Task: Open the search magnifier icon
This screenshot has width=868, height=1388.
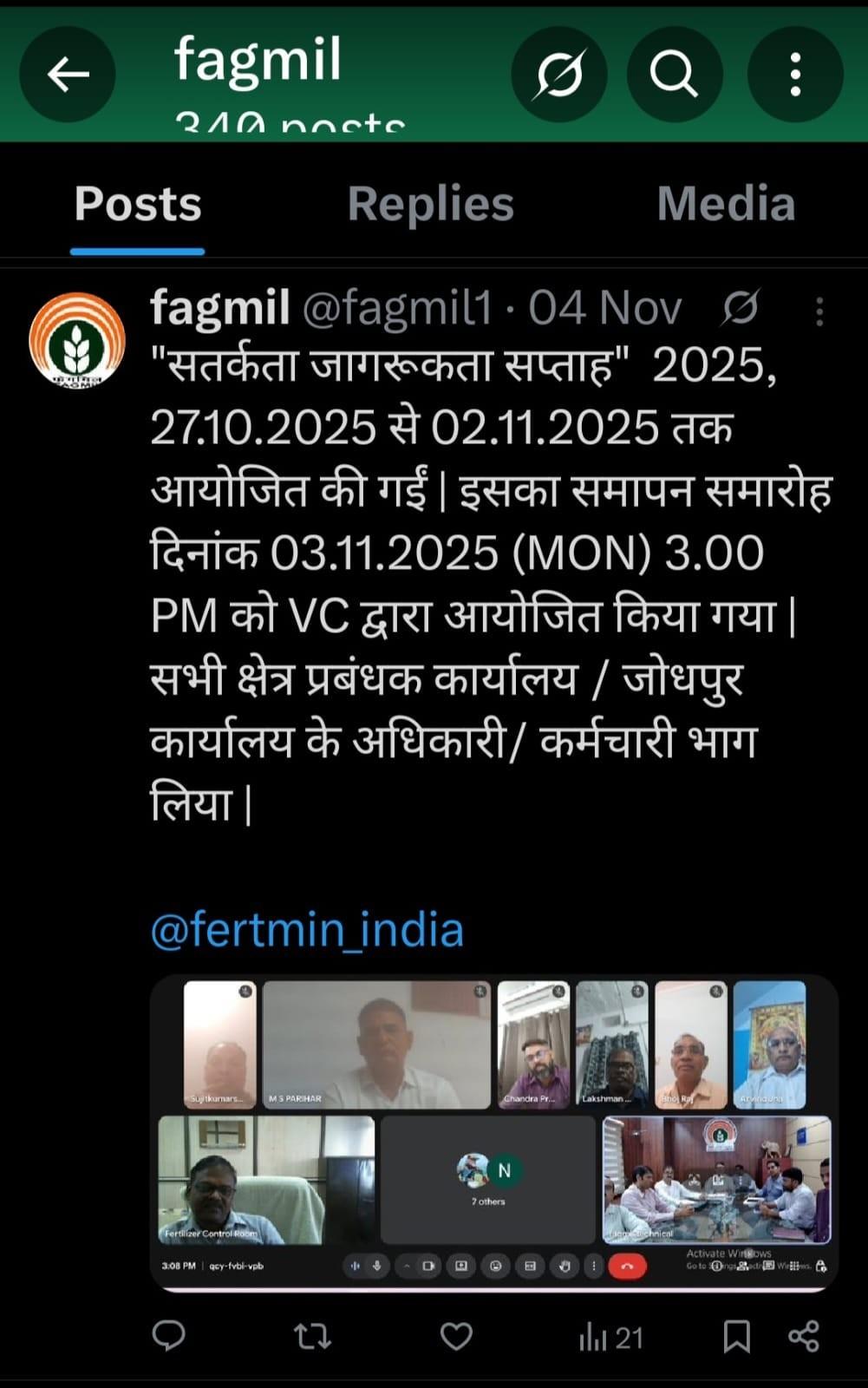Action: (x=675, y=75)
